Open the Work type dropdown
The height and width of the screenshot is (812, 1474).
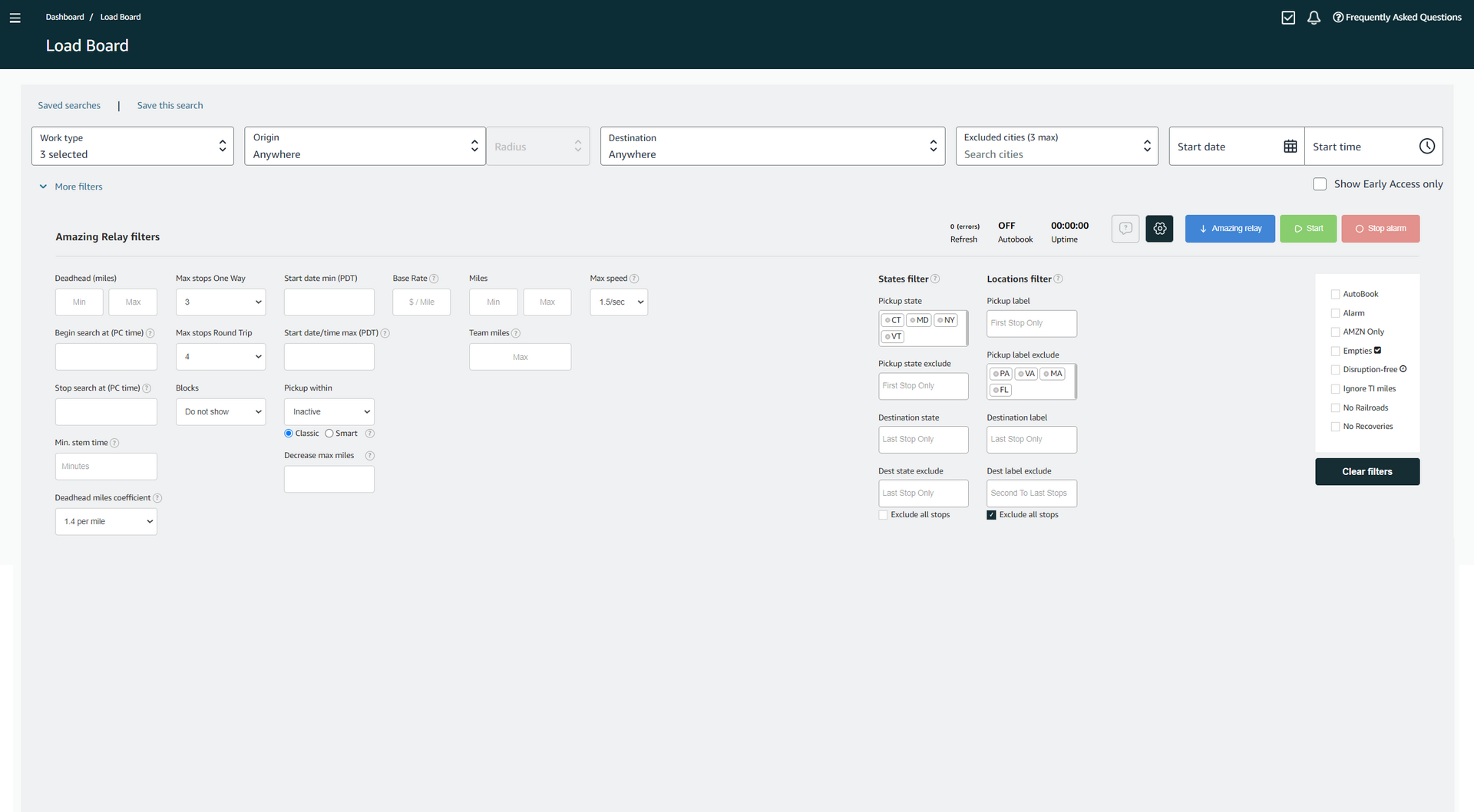coord(132,147)
